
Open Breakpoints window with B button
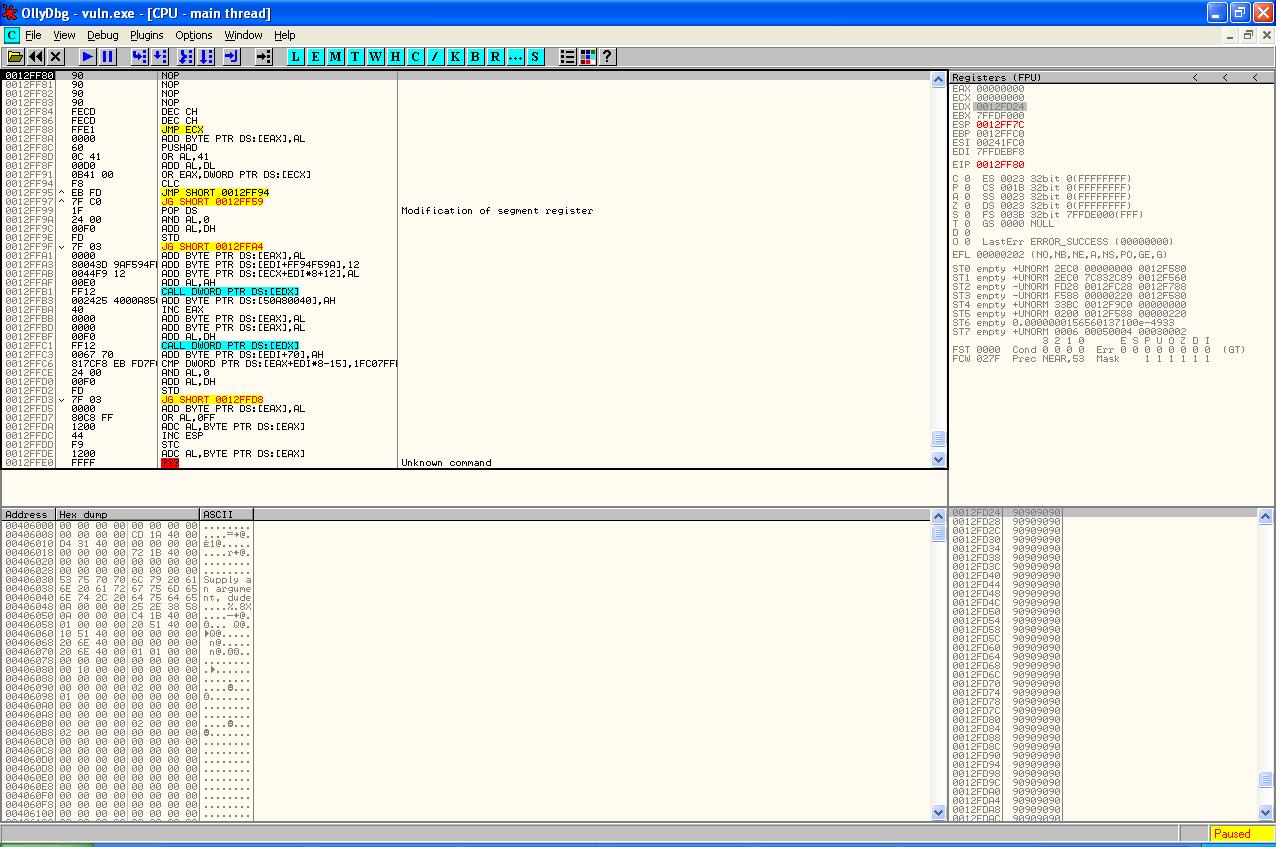pyautogui.click(x=475, y=57)
